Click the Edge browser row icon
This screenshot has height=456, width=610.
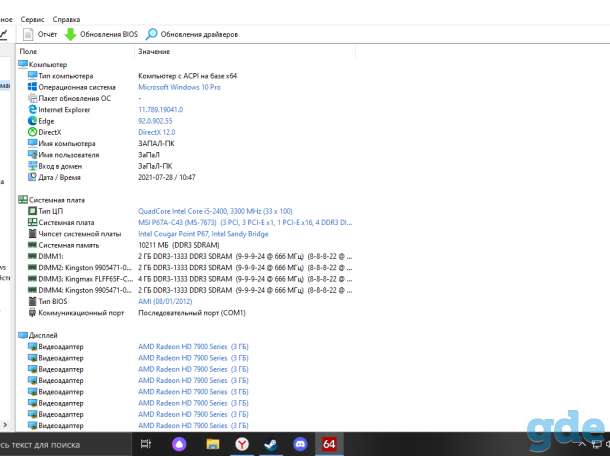tap(33, 121)
